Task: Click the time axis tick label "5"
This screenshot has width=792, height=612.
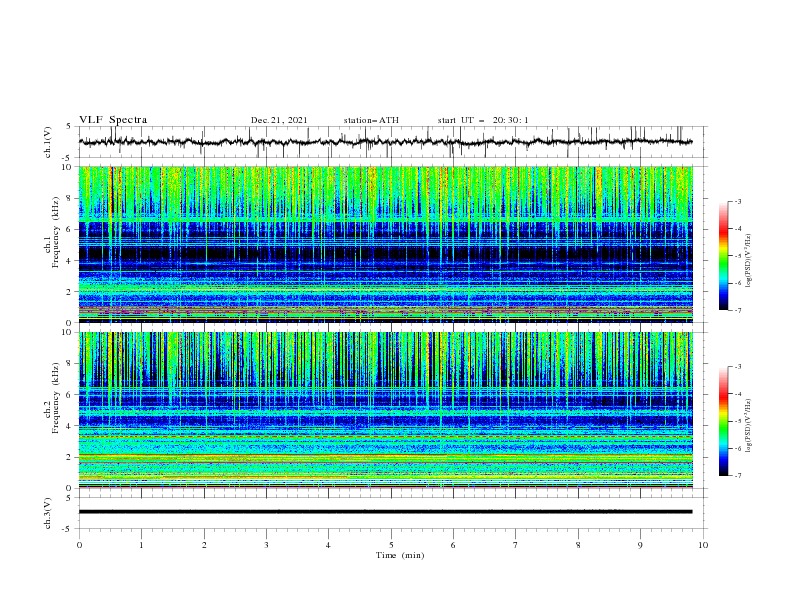Action: 391,545
